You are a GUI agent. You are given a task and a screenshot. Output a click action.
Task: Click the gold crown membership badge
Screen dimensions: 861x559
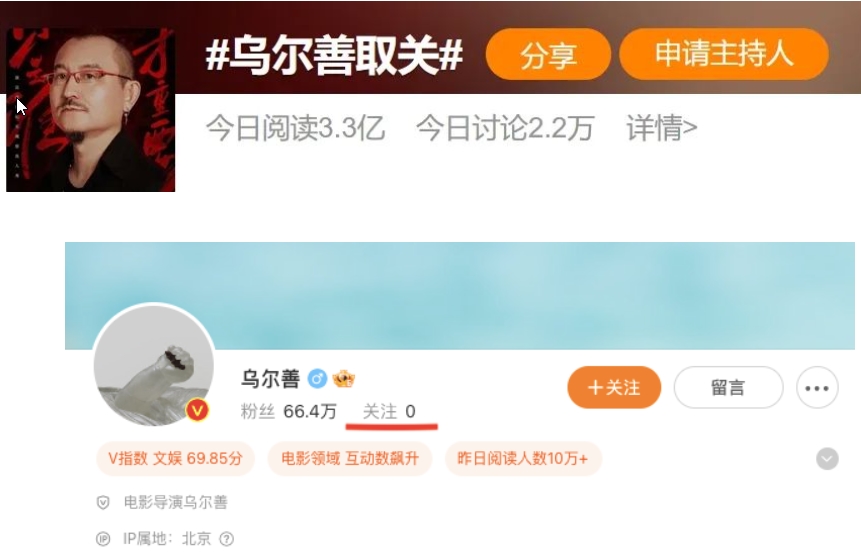pos(344,378)
